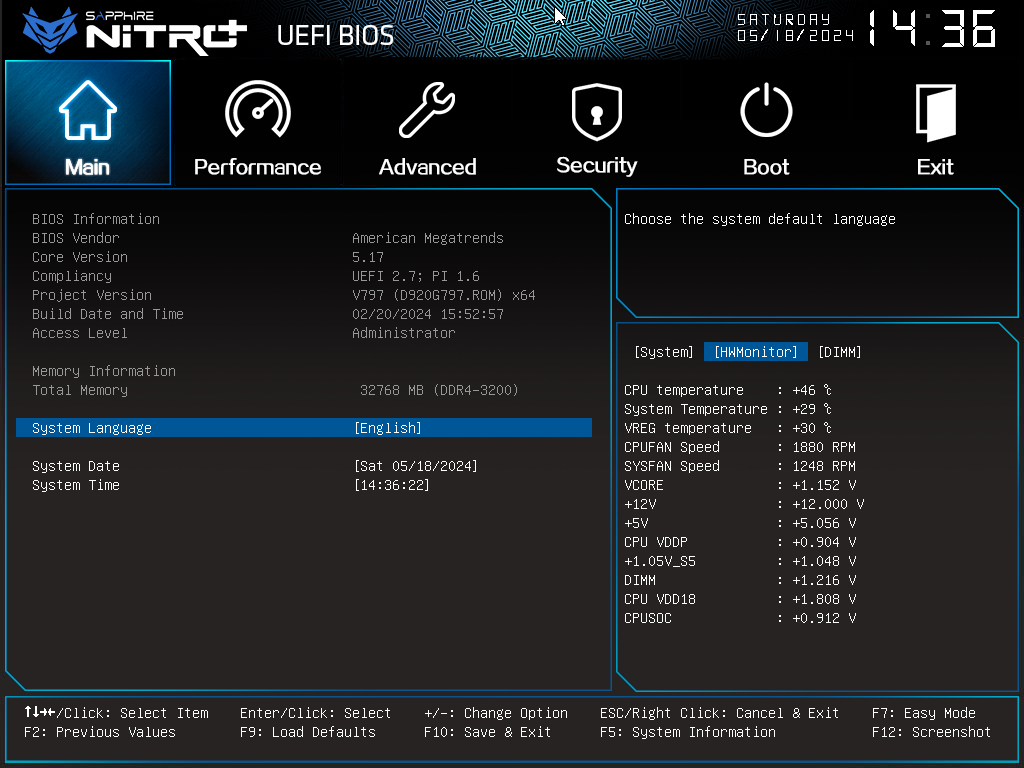
Task: Show the [System] monitor tab
Action: tap(664, 352)
